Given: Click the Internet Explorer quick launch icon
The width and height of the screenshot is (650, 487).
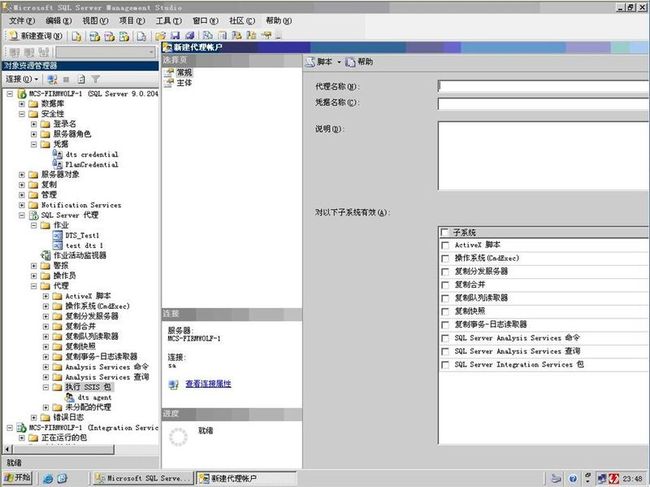Looking at the screenshot, I should 48,479.
